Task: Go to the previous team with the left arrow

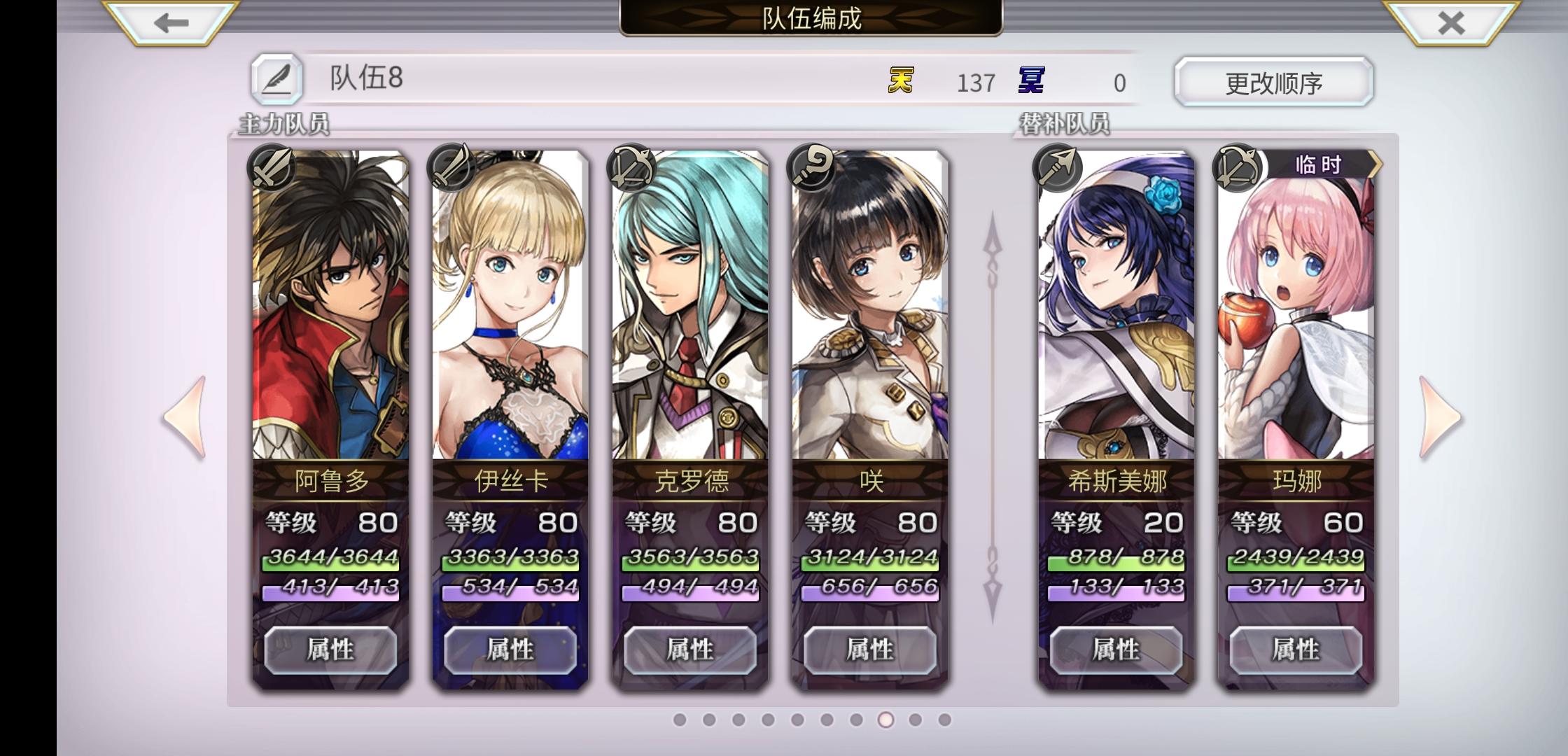Action: coord(185,418)
